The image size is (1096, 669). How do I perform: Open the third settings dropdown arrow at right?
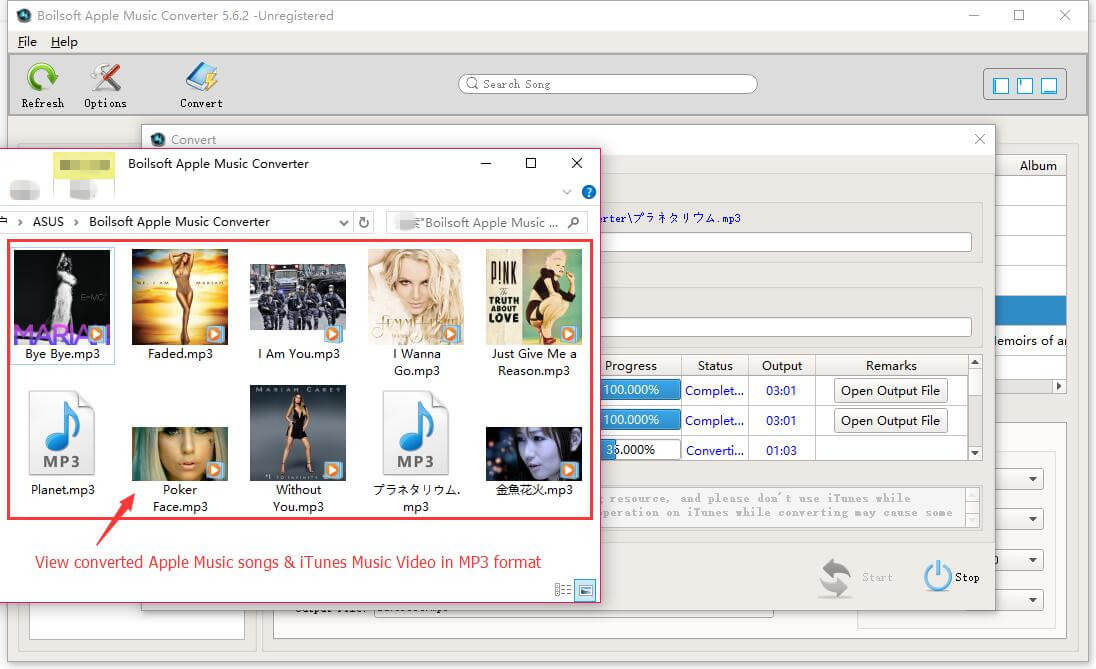1032,560
